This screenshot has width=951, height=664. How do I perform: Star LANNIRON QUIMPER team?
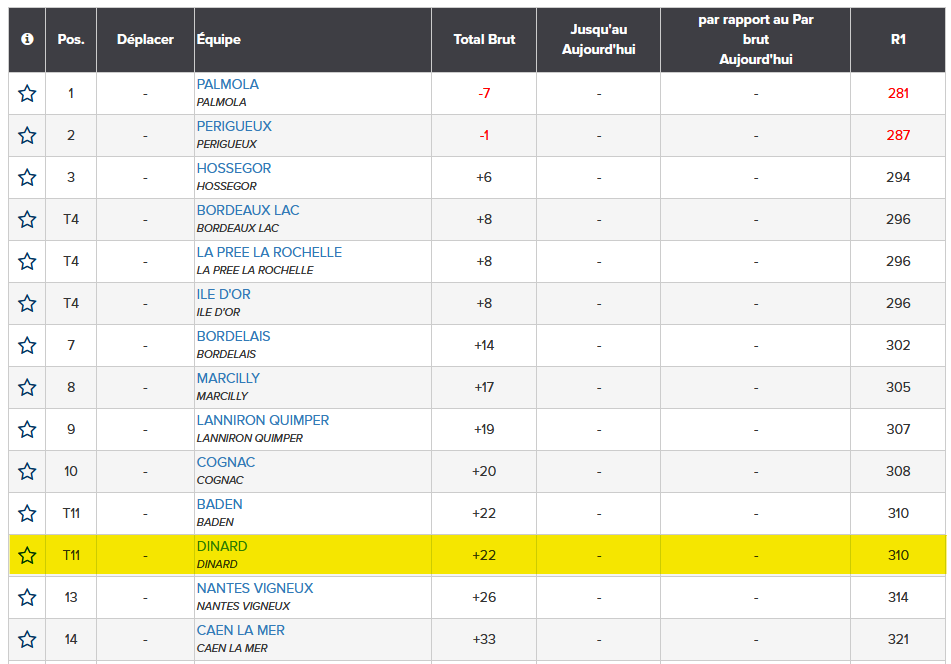click(27, 429)
